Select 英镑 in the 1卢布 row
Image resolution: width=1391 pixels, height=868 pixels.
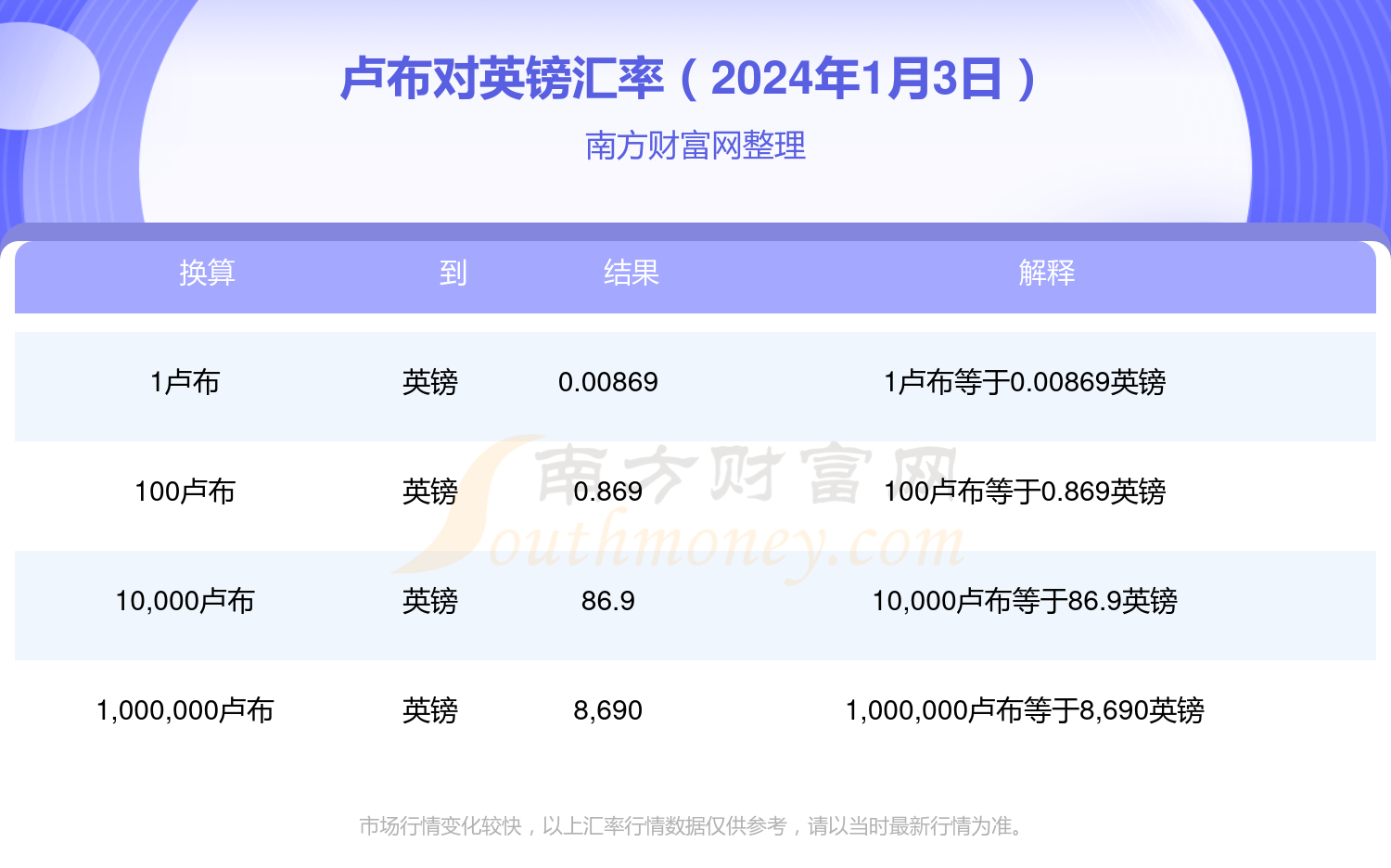point(430,382)
